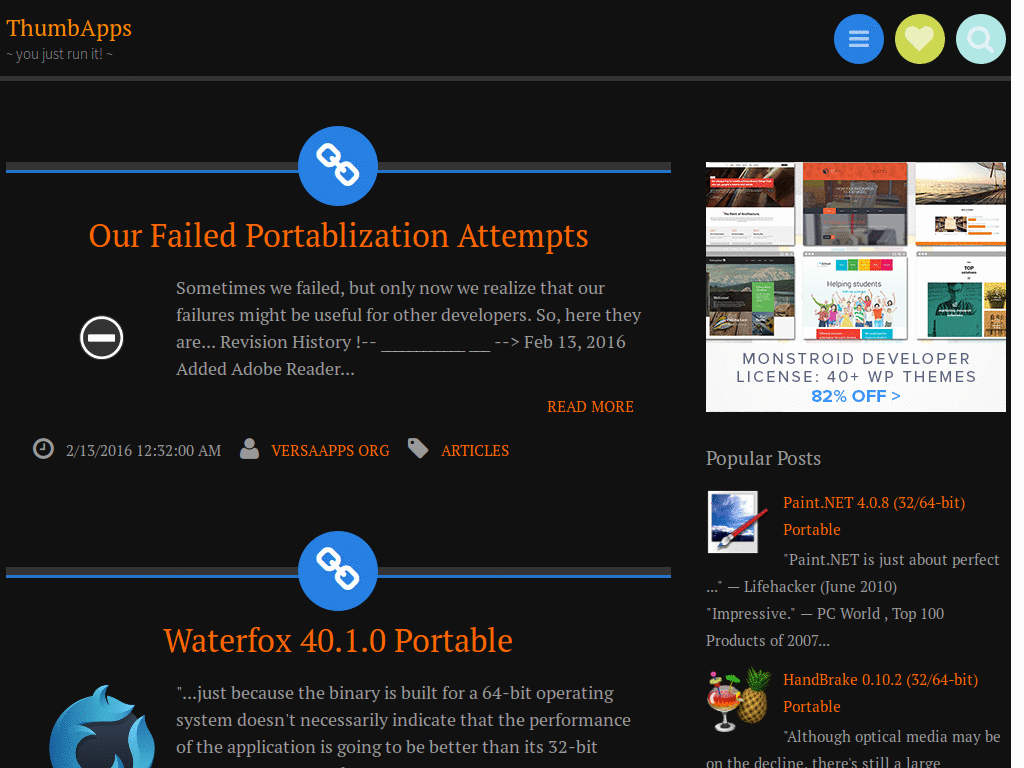Click the '2/13/2016 12:32:00 AM' timestamp
1024x768 pixels.
(143, 451)
